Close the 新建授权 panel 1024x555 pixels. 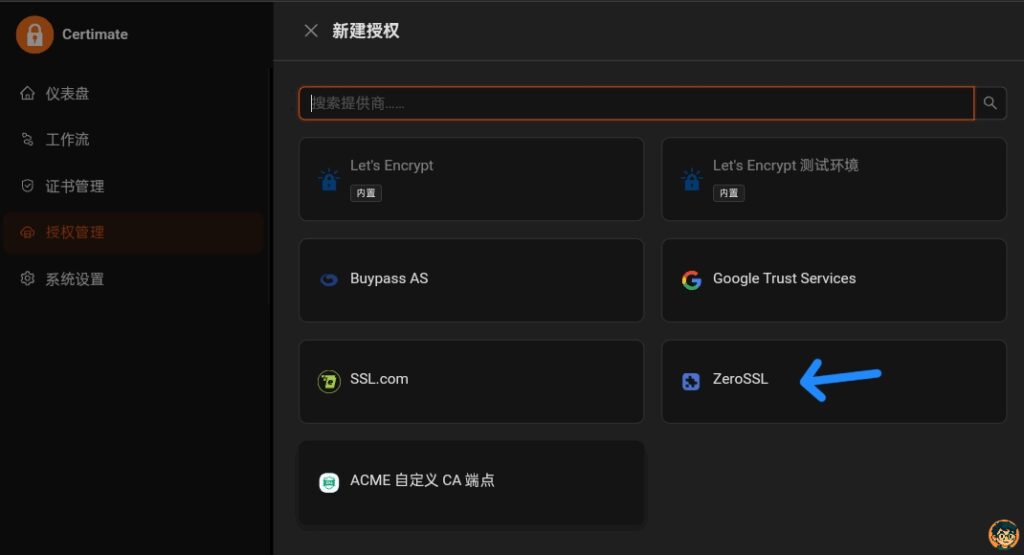(x=311, y=31)
